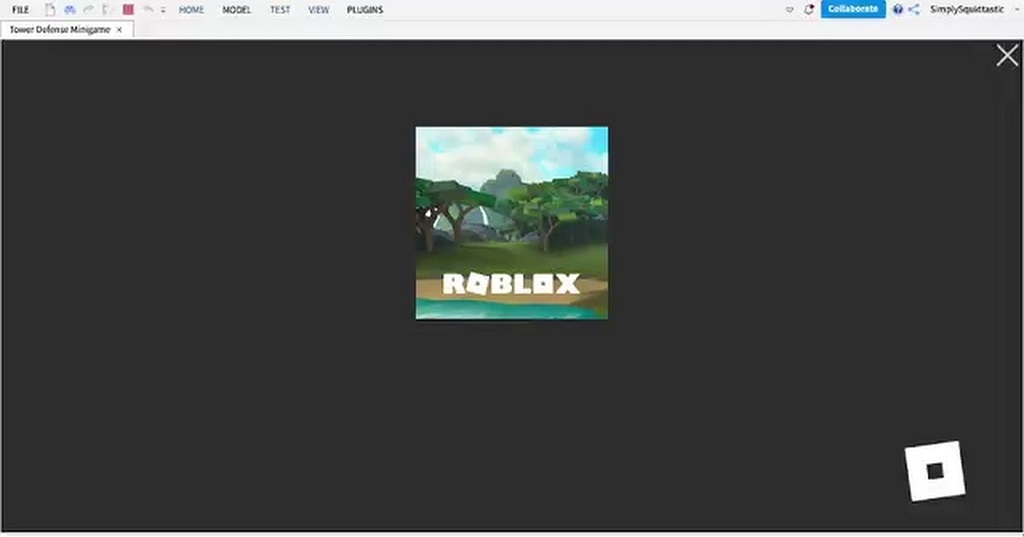Expand the account dropdown arrow
Screen dimensions: 1024x537
point(1016,10)
